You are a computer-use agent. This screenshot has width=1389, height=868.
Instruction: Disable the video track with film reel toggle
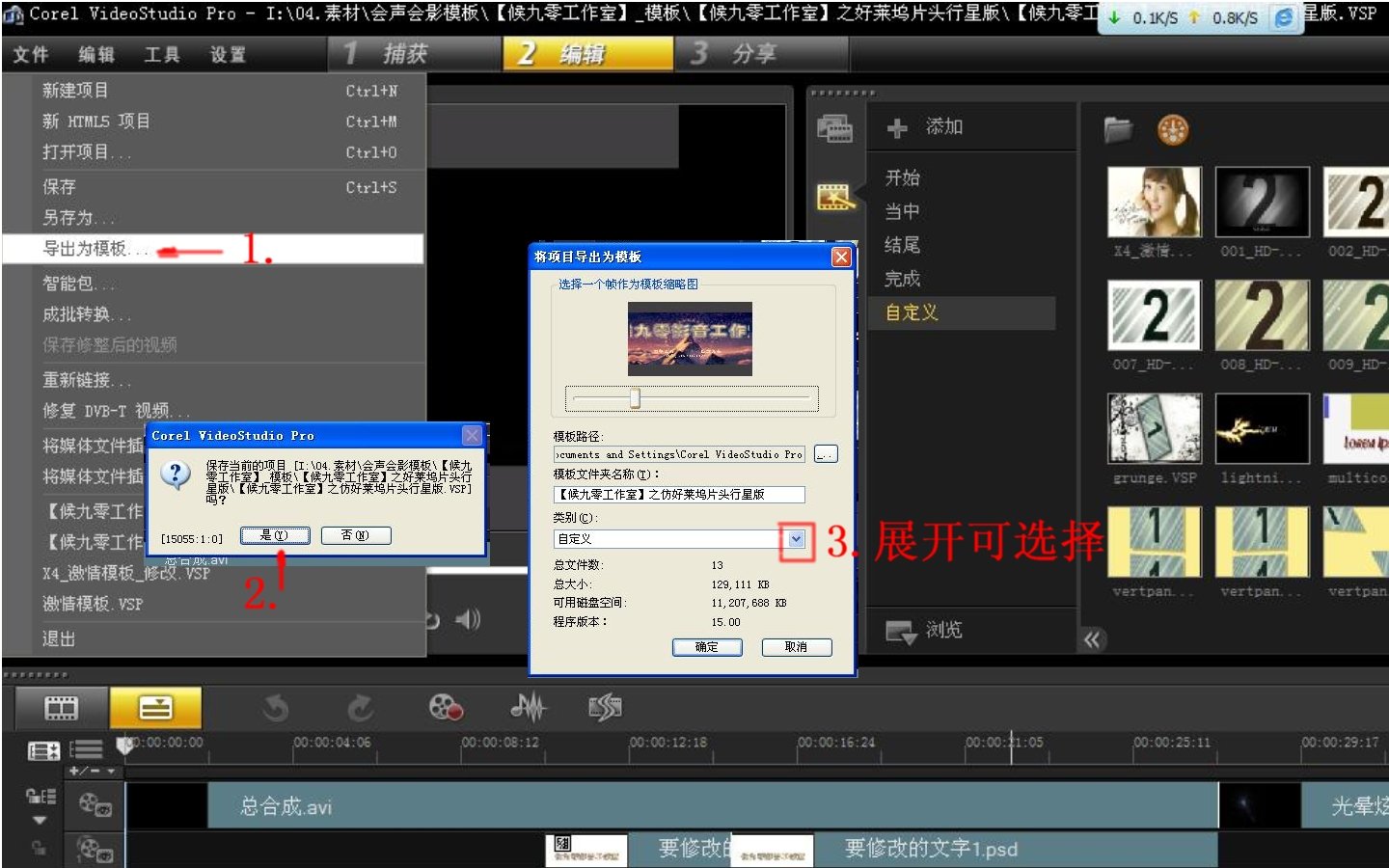pyautogui.click(x=95, y=801)
